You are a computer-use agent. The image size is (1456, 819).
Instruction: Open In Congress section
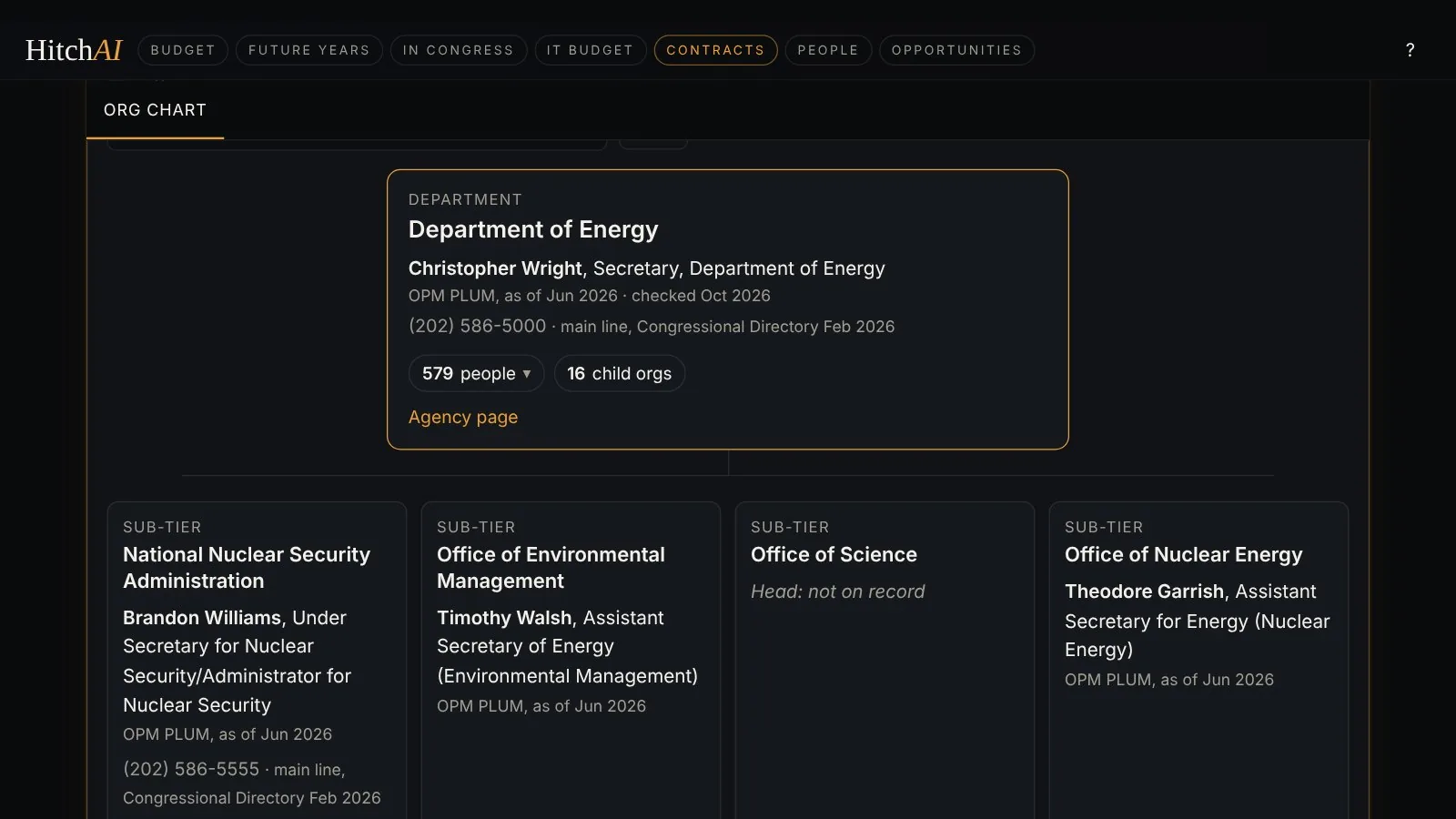click(459, 50)
